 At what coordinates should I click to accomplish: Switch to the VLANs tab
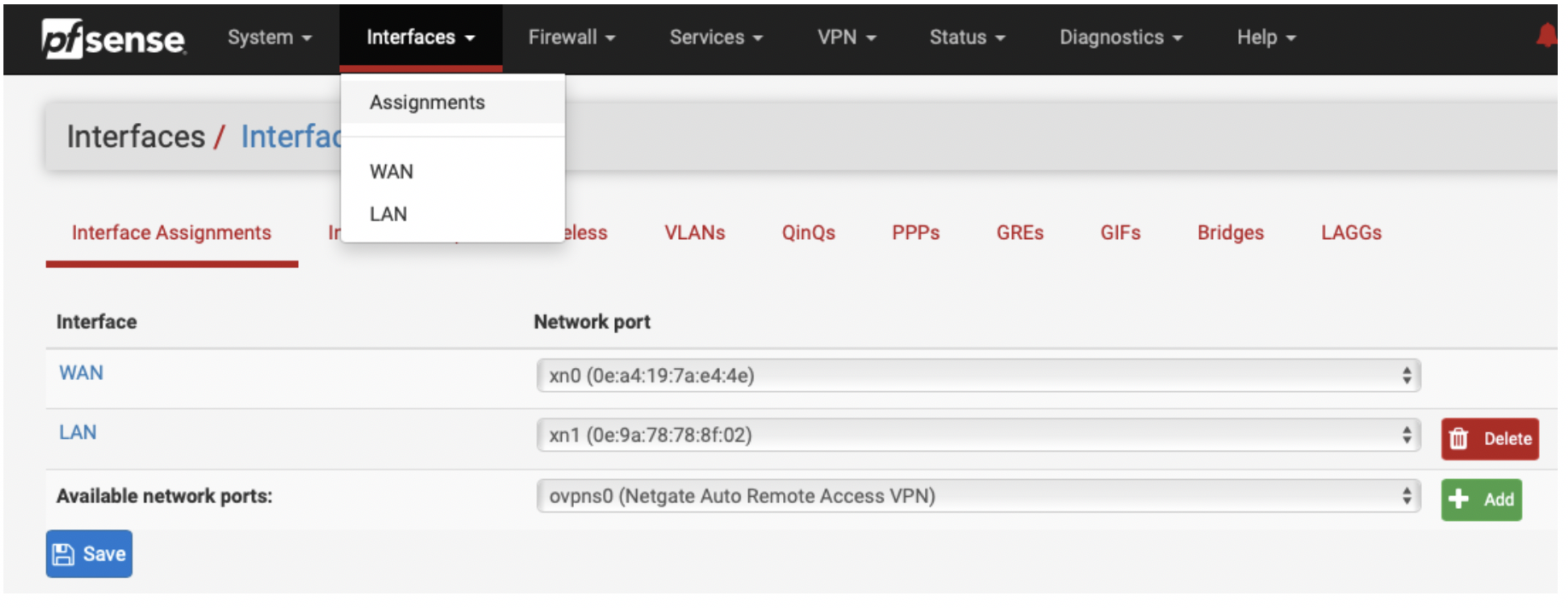pyautogui.click(x=694, y=233)
